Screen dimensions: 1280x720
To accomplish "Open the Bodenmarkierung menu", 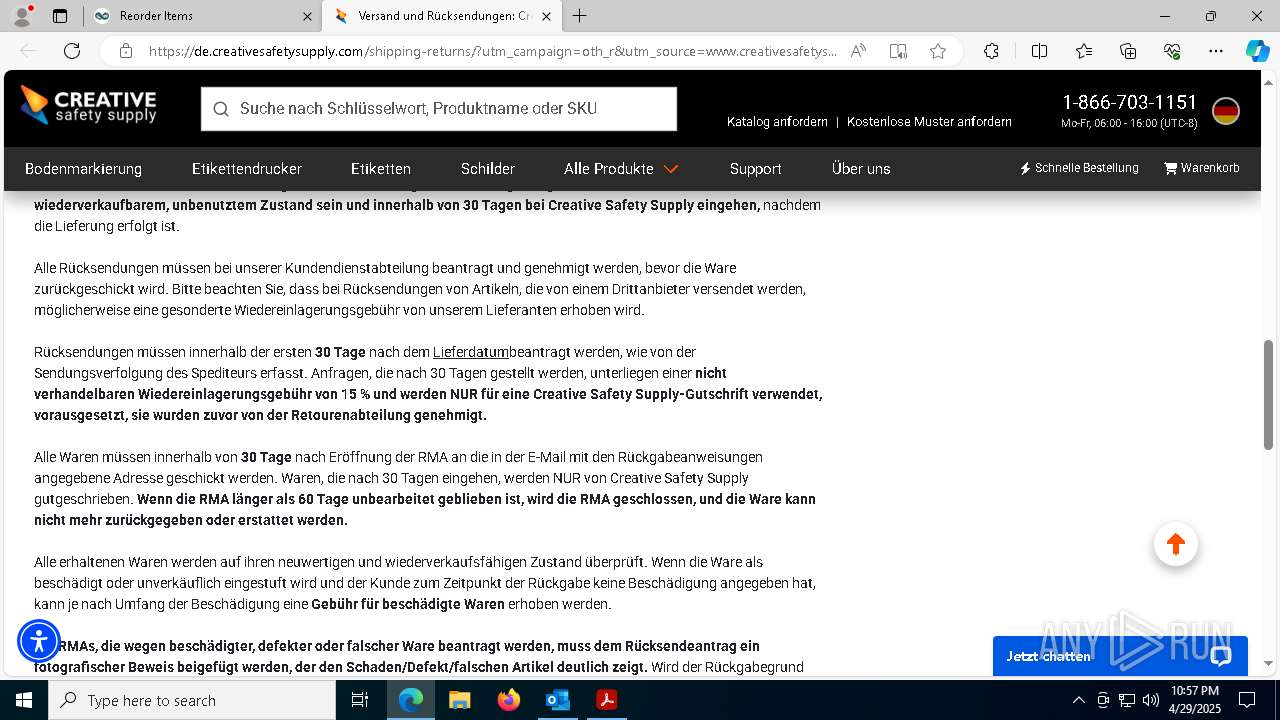I will (x=83, y=169).
